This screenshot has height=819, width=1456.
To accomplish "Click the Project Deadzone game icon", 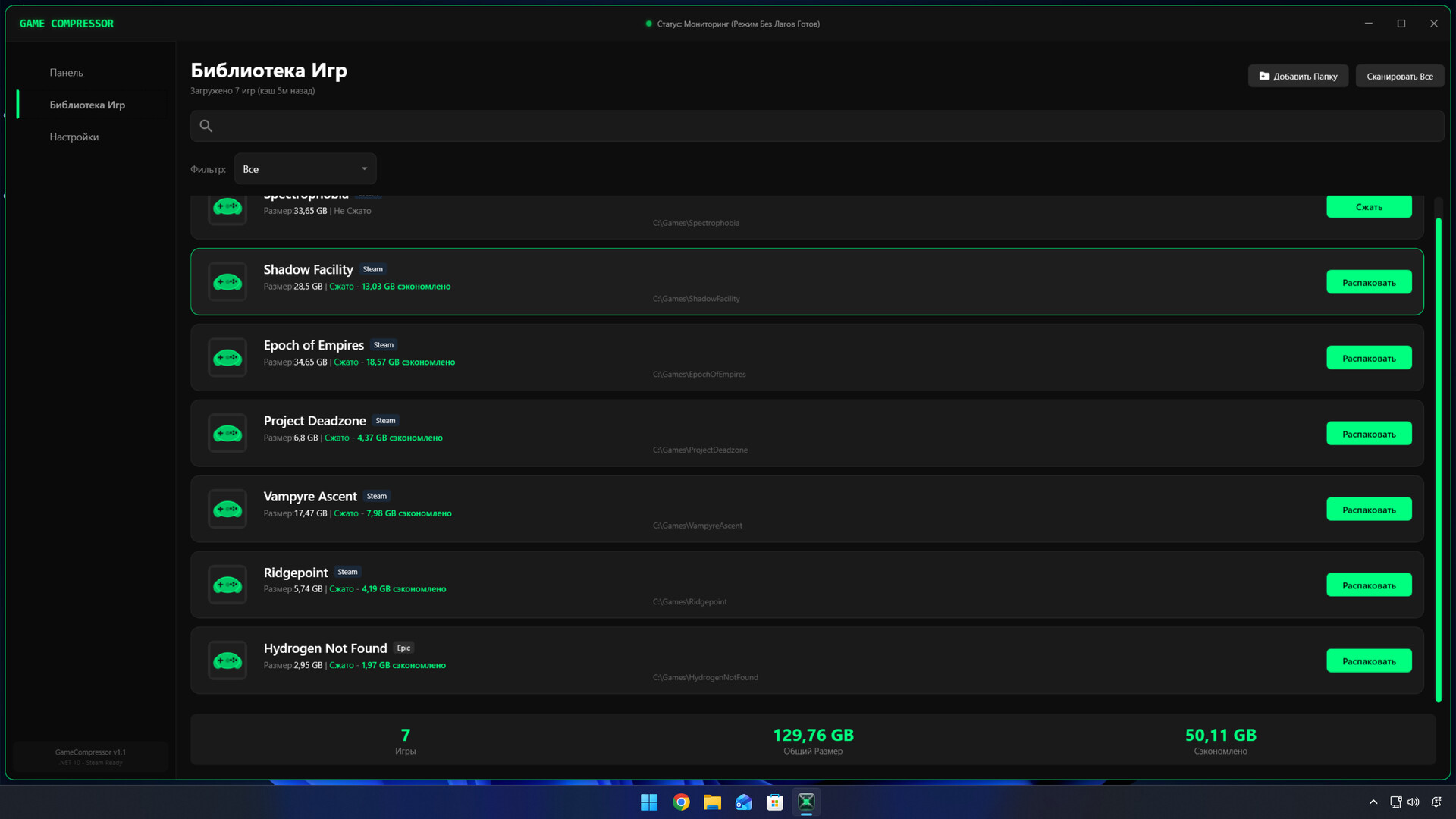I will click(227, 434).
